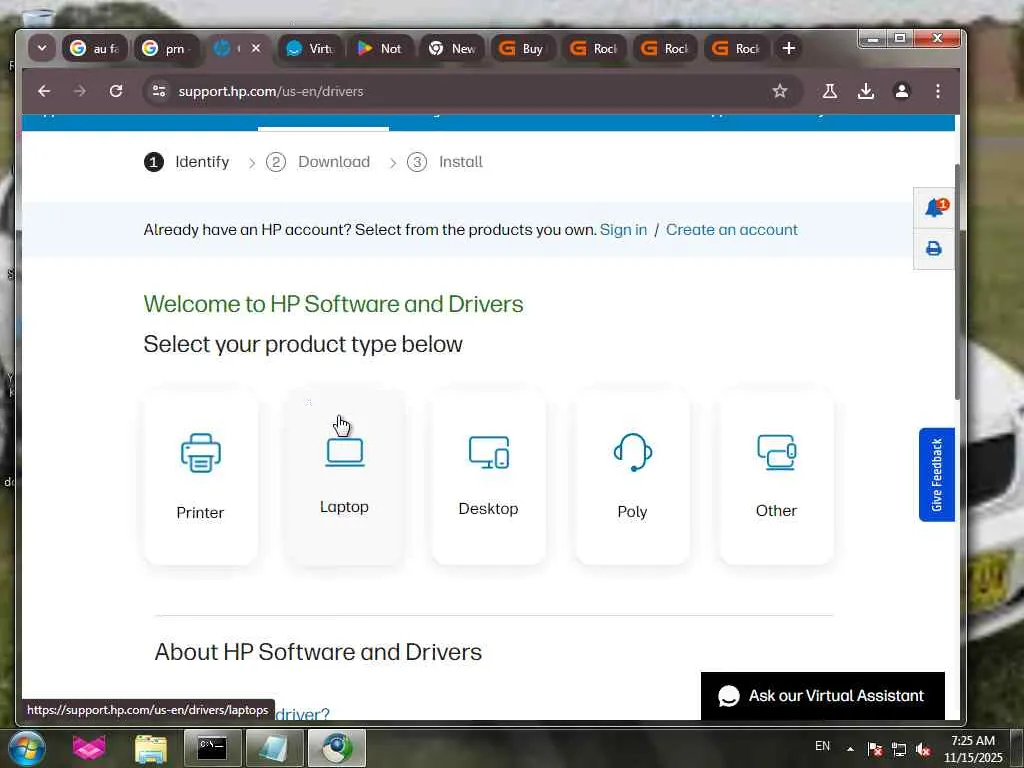The width and height of the screenshot is (1024, 768).
Task: Click the 'Welcome to HP Software and Drivers' heading
Action: click(x=333, y=304)
